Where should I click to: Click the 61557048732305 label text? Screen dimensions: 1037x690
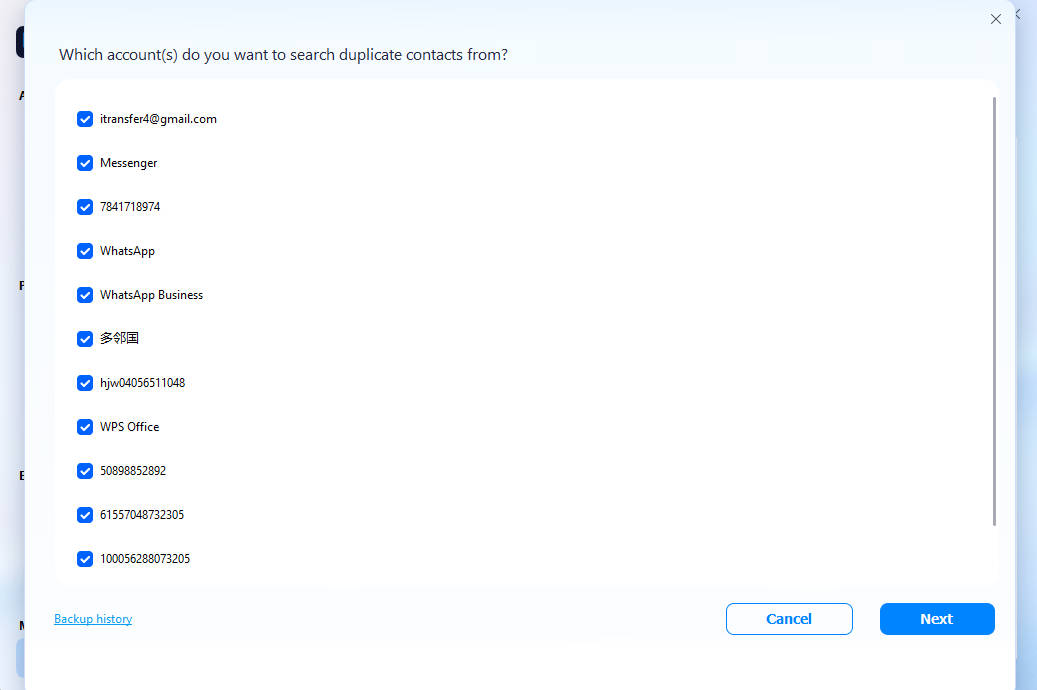[x=142, y=515]
